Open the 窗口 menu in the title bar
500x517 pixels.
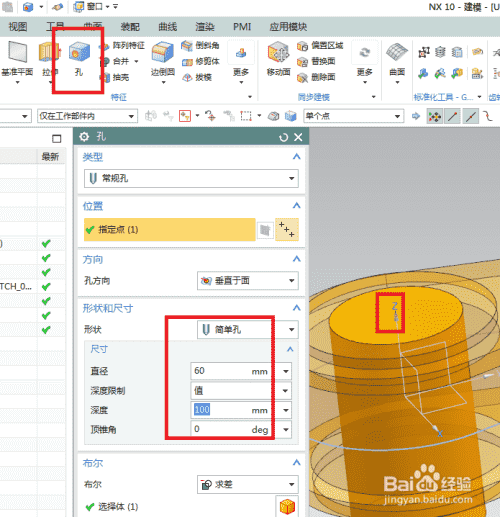92,6
